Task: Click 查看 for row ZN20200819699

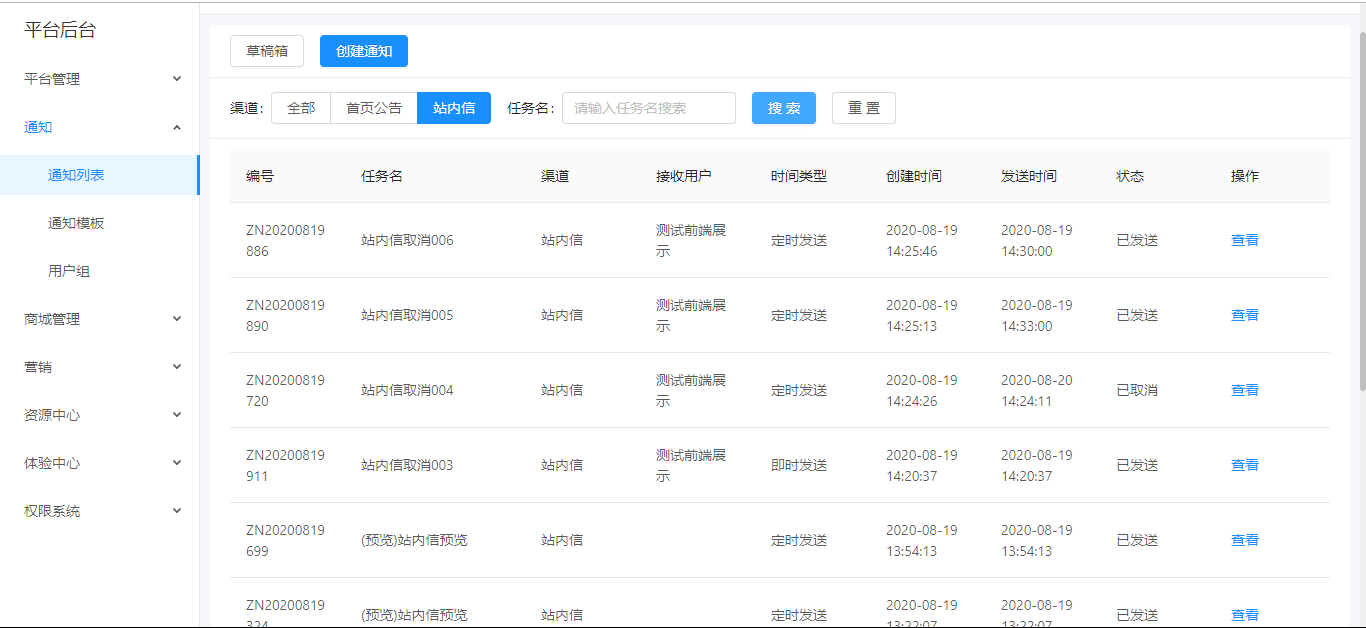Action: click(x=1245, y=540)
